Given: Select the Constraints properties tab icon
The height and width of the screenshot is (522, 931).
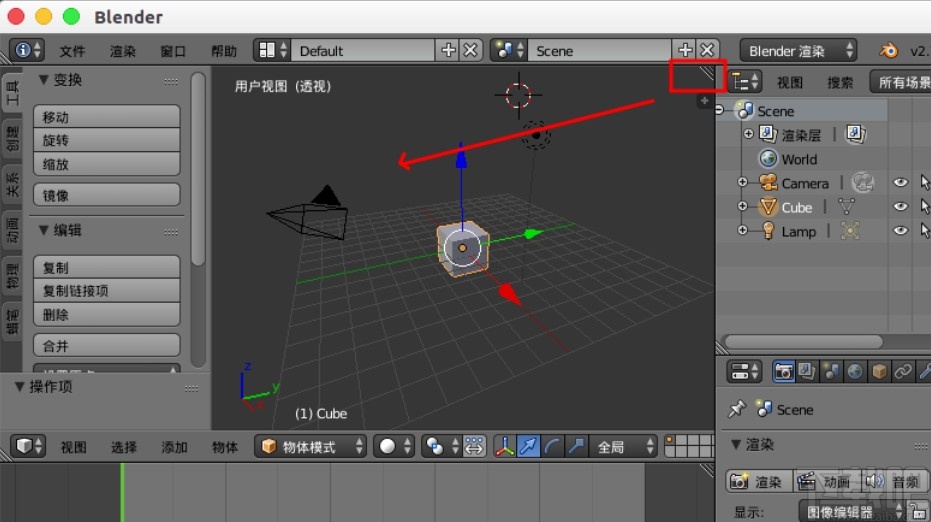Looking at the screenshot, I should [903, 372].
